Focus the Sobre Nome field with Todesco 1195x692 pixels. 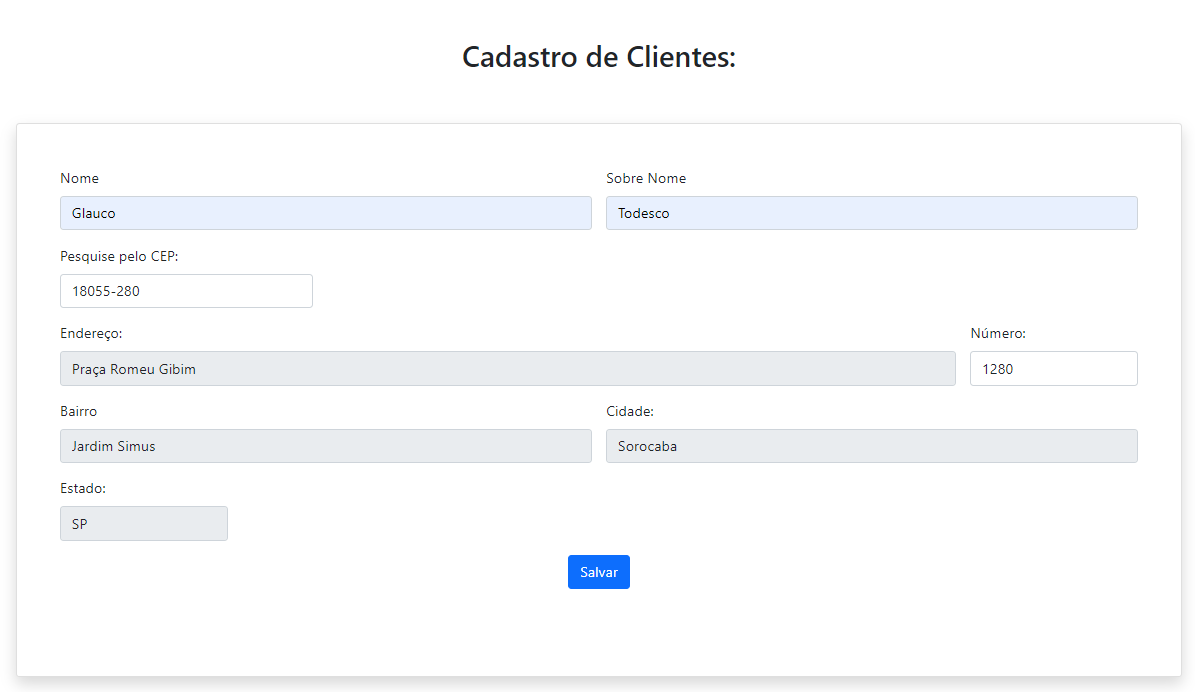click(871, 213)
